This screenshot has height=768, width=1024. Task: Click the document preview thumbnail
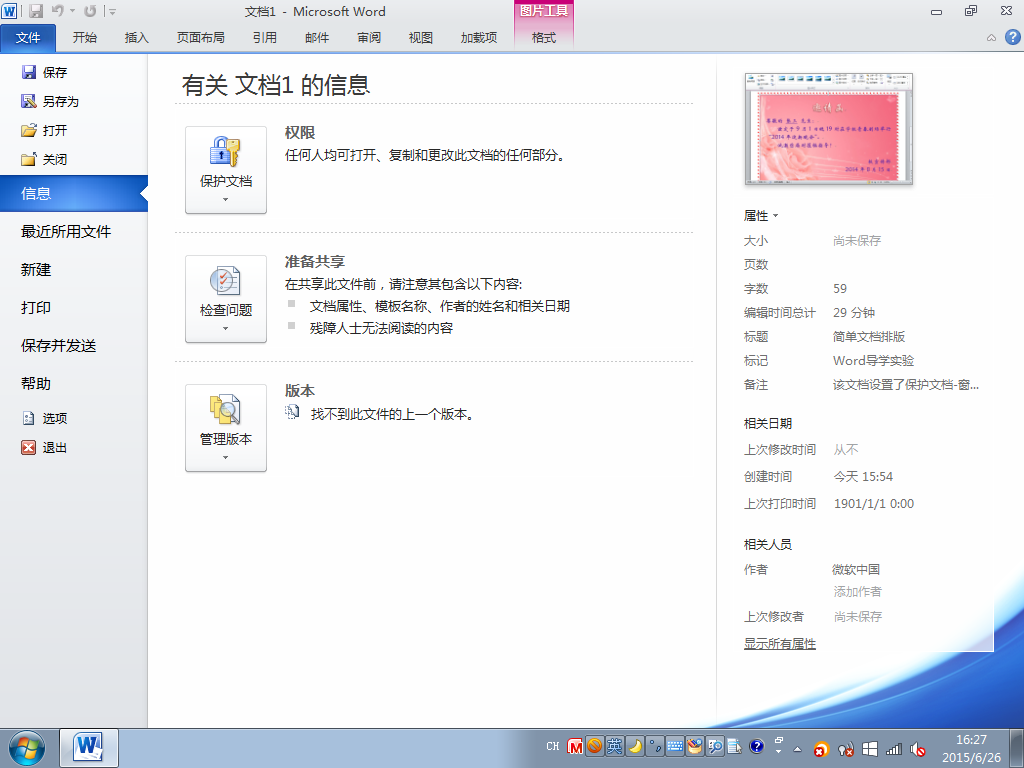828,129
